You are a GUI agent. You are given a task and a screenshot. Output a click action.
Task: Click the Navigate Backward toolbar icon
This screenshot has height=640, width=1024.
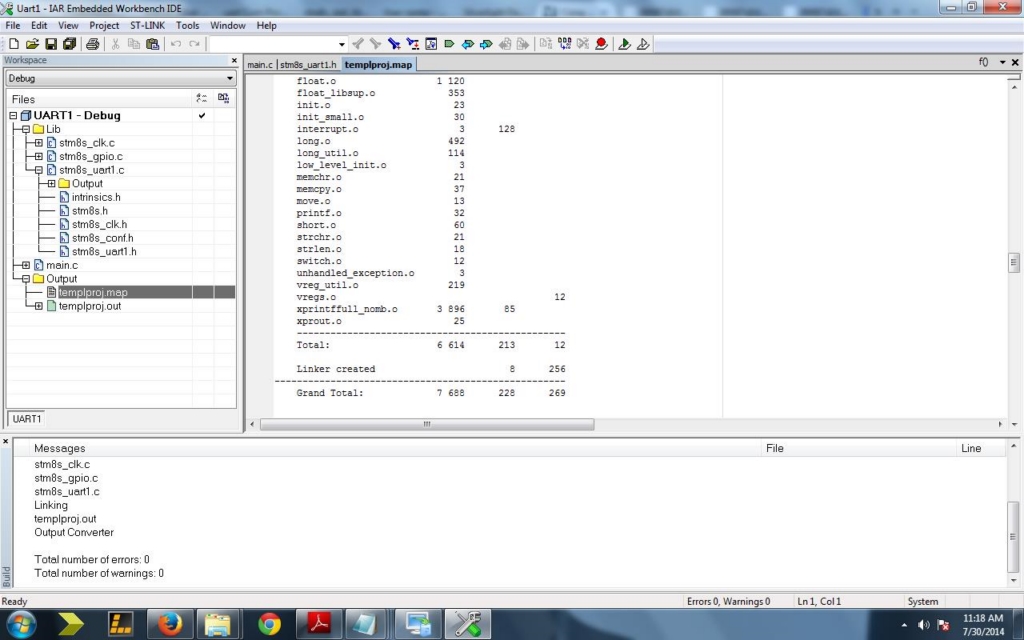[x=505, y=44]
